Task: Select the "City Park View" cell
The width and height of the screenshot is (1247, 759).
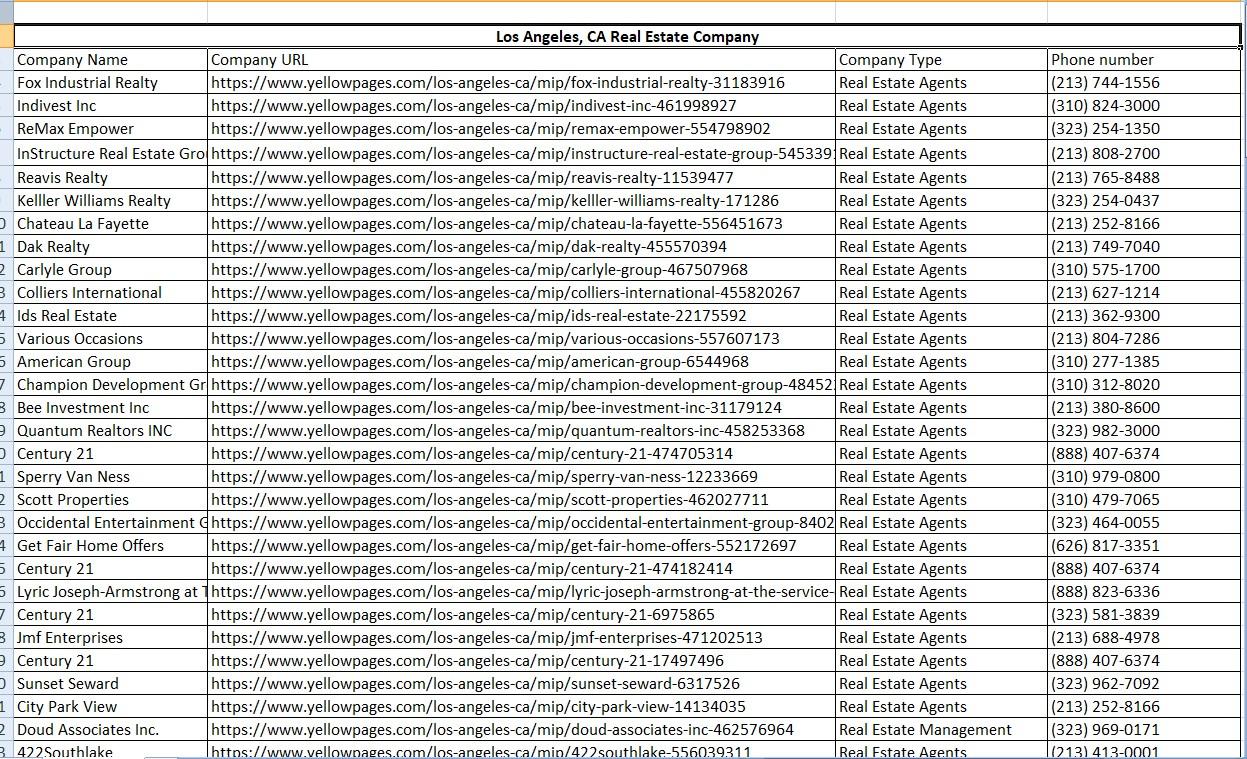Action: pos(67,706)
